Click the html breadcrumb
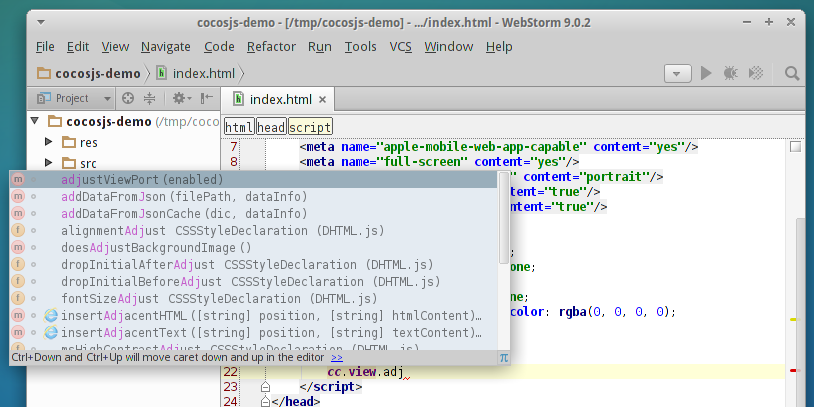Screen dimensions: 814x407 pyautogui.click(x=239, y=127)
